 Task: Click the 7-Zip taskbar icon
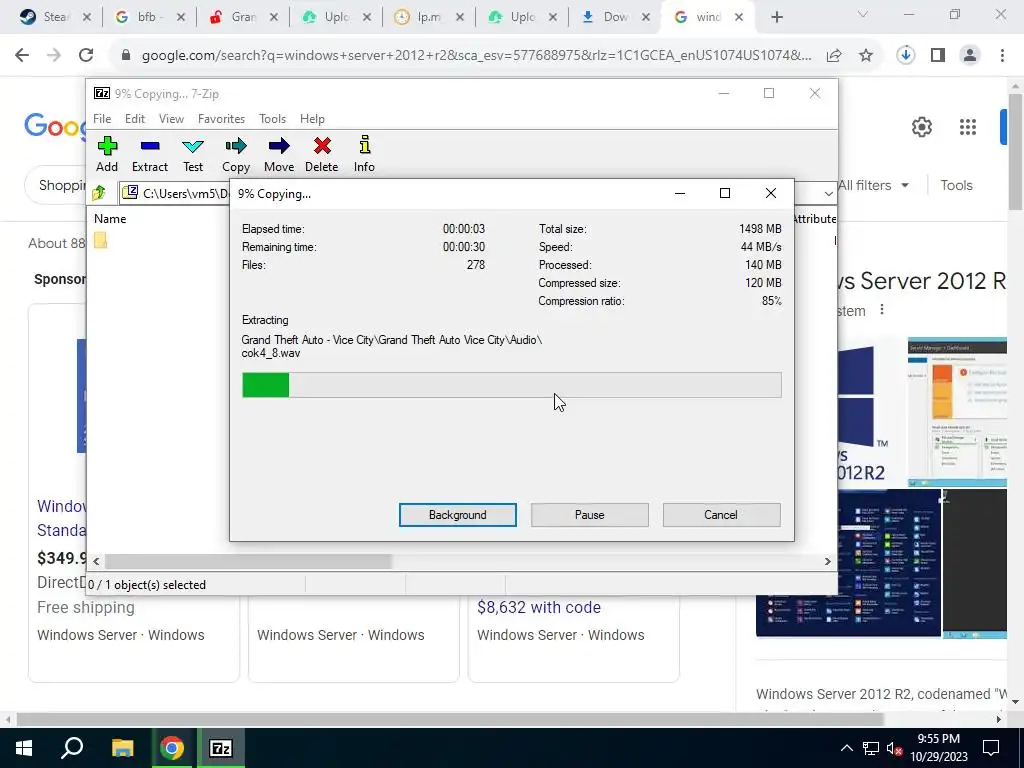(221, 748)
